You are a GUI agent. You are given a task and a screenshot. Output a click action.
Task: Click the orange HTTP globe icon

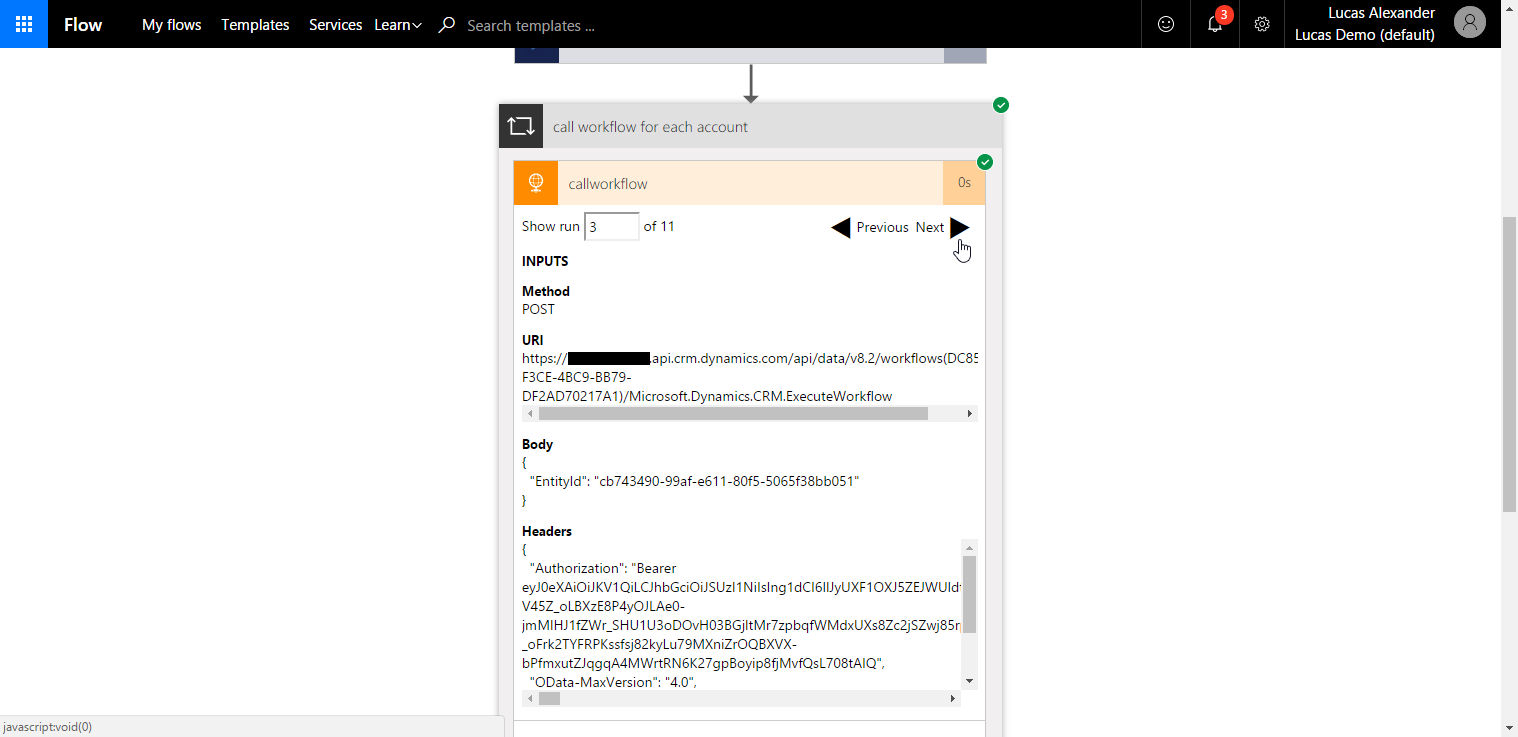[x=536, y=183]
